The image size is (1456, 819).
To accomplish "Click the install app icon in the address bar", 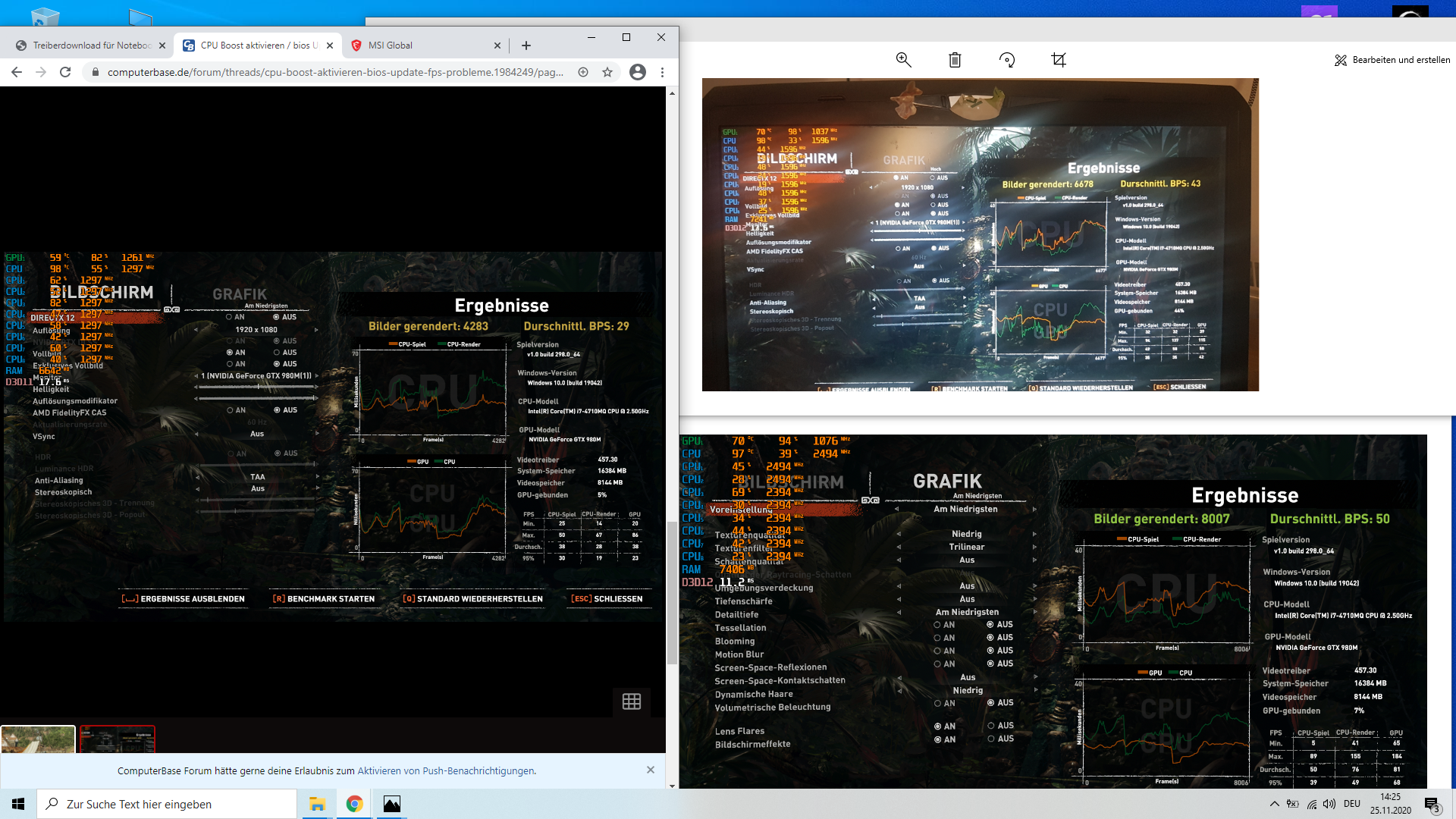I will pyautogui.click(x=583, y=72).
